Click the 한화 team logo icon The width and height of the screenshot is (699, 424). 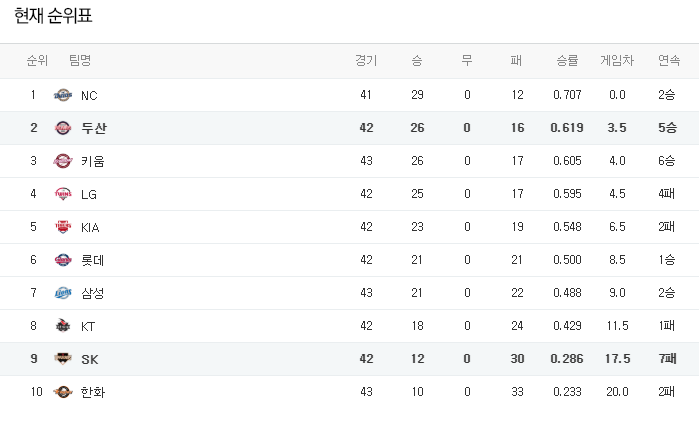pos(63,392)
